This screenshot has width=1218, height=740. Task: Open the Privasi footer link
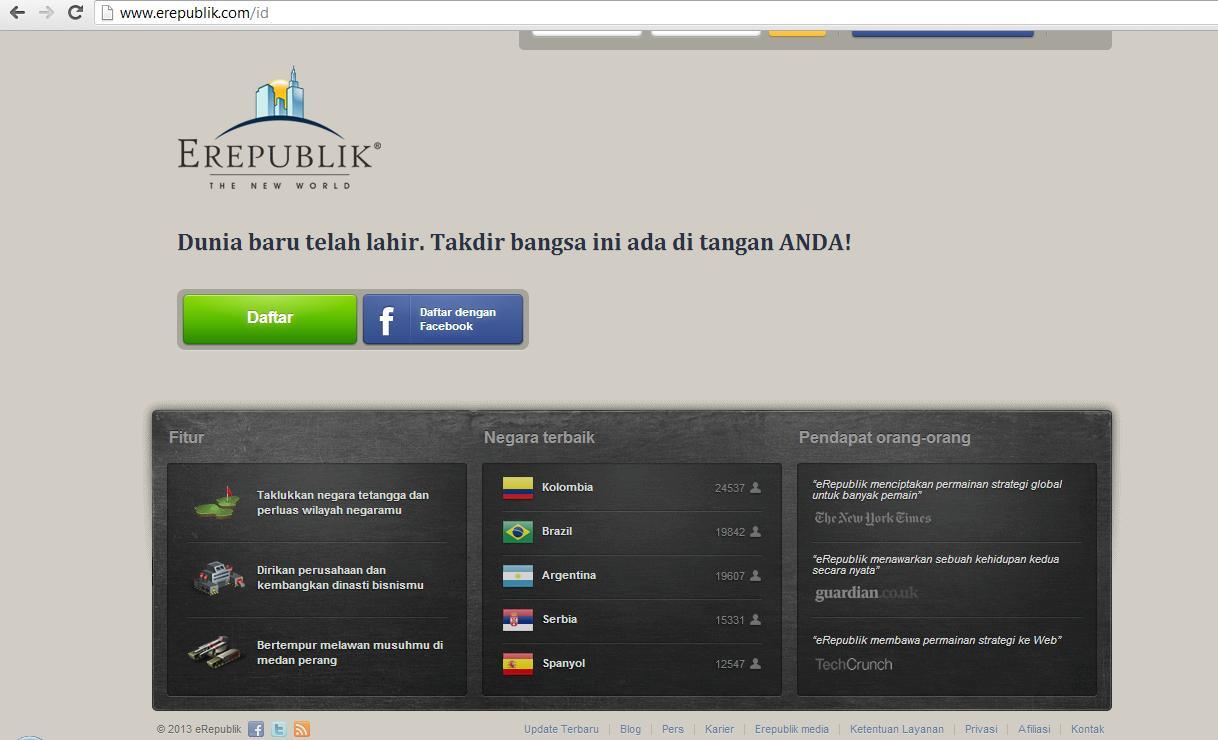tap(981, 729)
